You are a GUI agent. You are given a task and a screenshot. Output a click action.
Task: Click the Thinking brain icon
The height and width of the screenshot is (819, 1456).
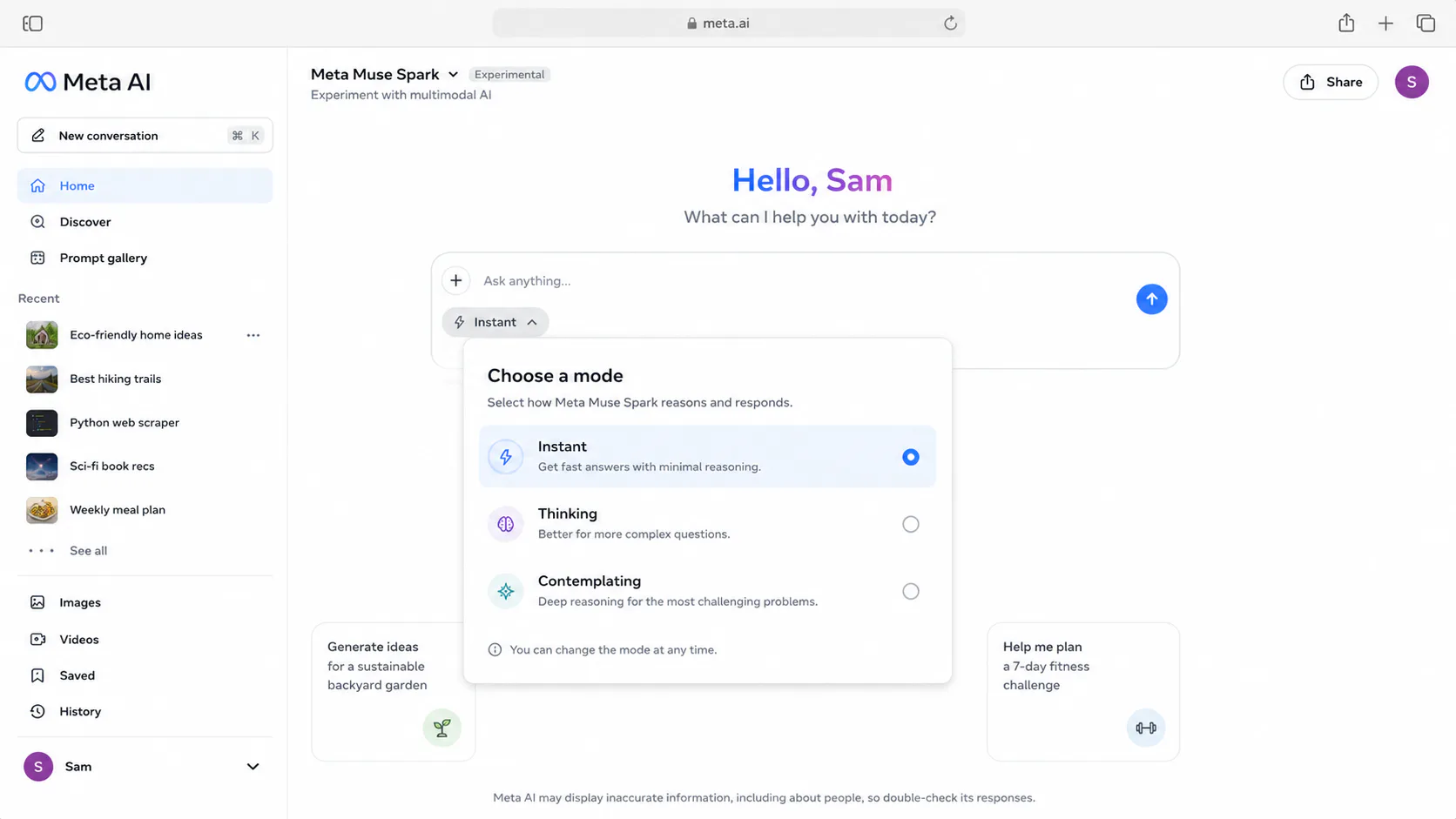coord(505,524)
